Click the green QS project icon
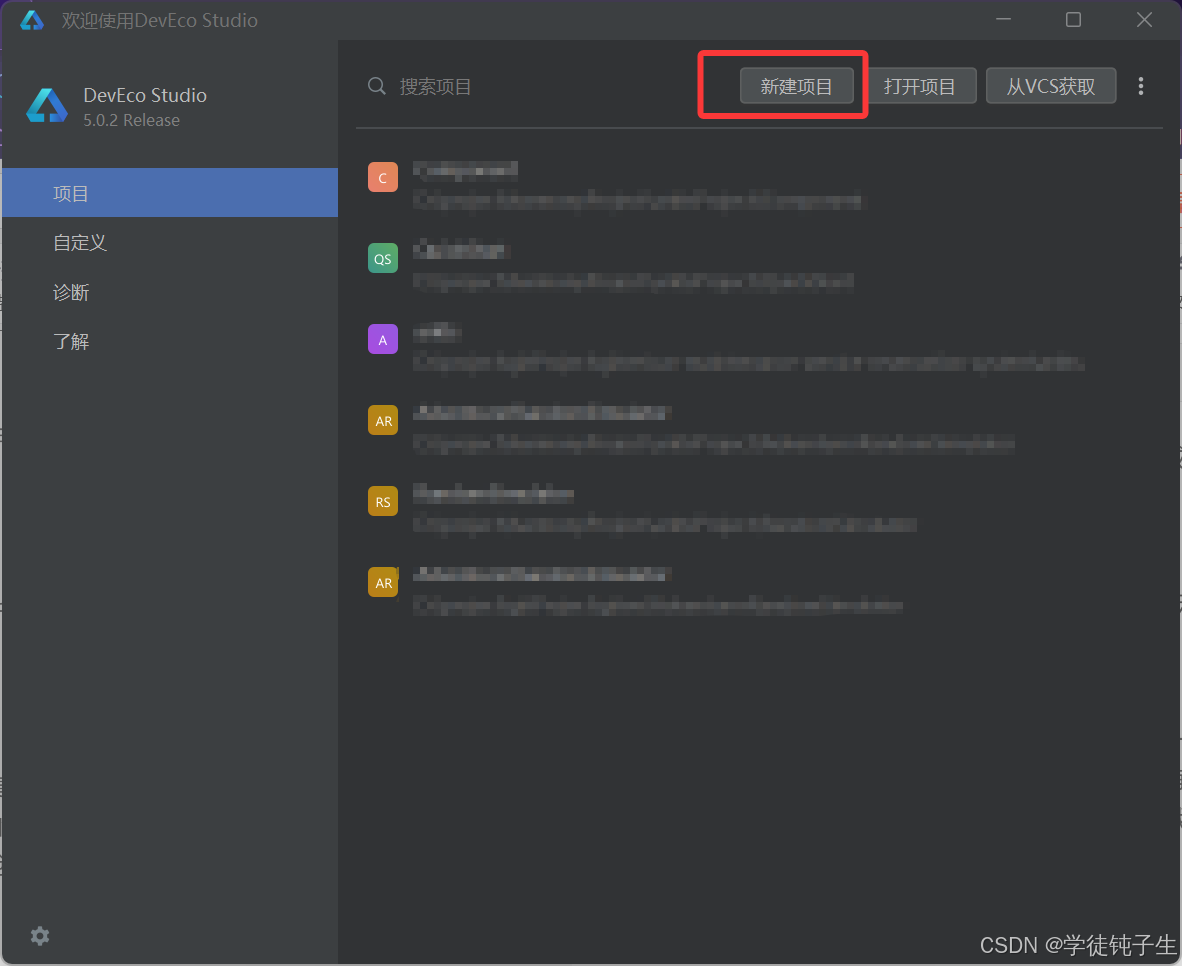Image resolution: width=1182 pixels, height=966 pixels. pyautogui.click(x=383, y=258)
